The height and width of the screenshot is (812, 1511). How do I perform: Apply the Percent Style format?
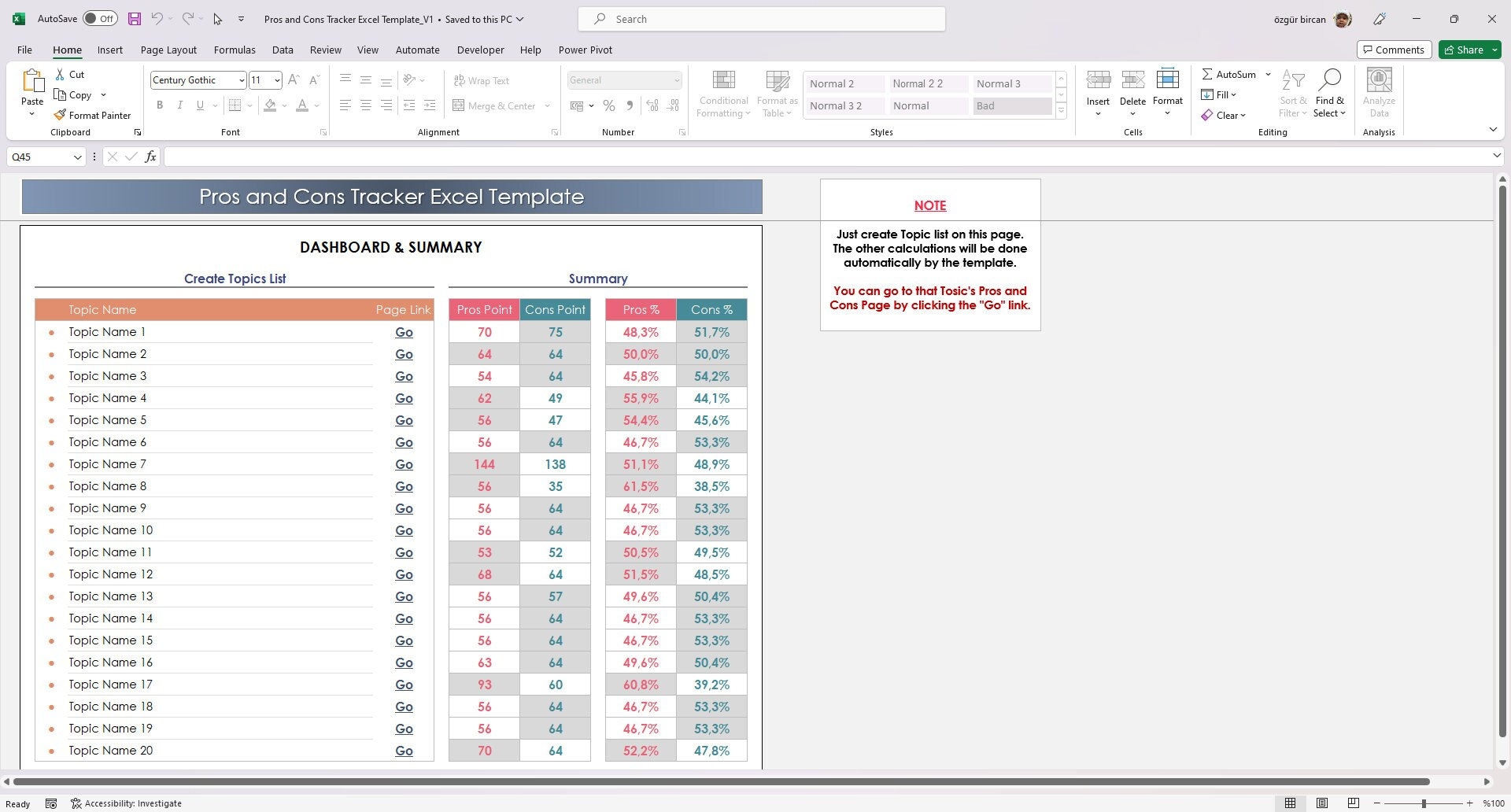coord(608,105)
